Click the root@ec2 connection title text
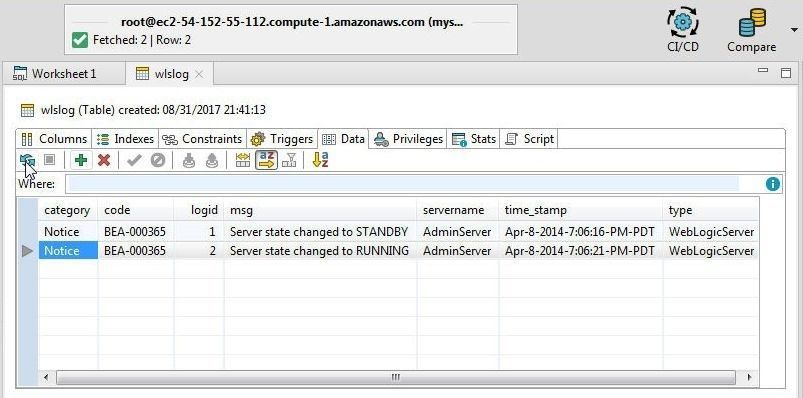Image resolution: width=803 pixels, height=398 pixels. pyautogui.click(x=292, y=22)
